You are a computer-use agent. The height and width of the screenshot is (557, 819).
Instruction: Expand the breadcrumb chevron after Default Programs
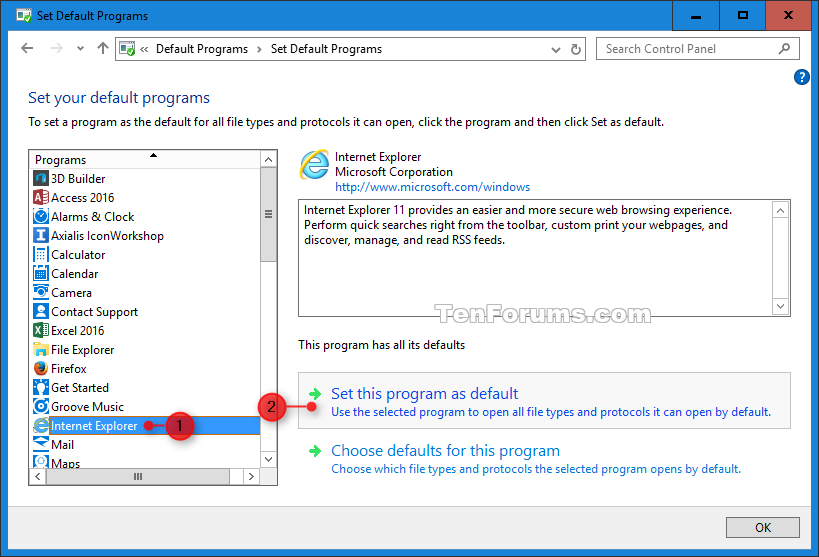click(x=259, y=49)
